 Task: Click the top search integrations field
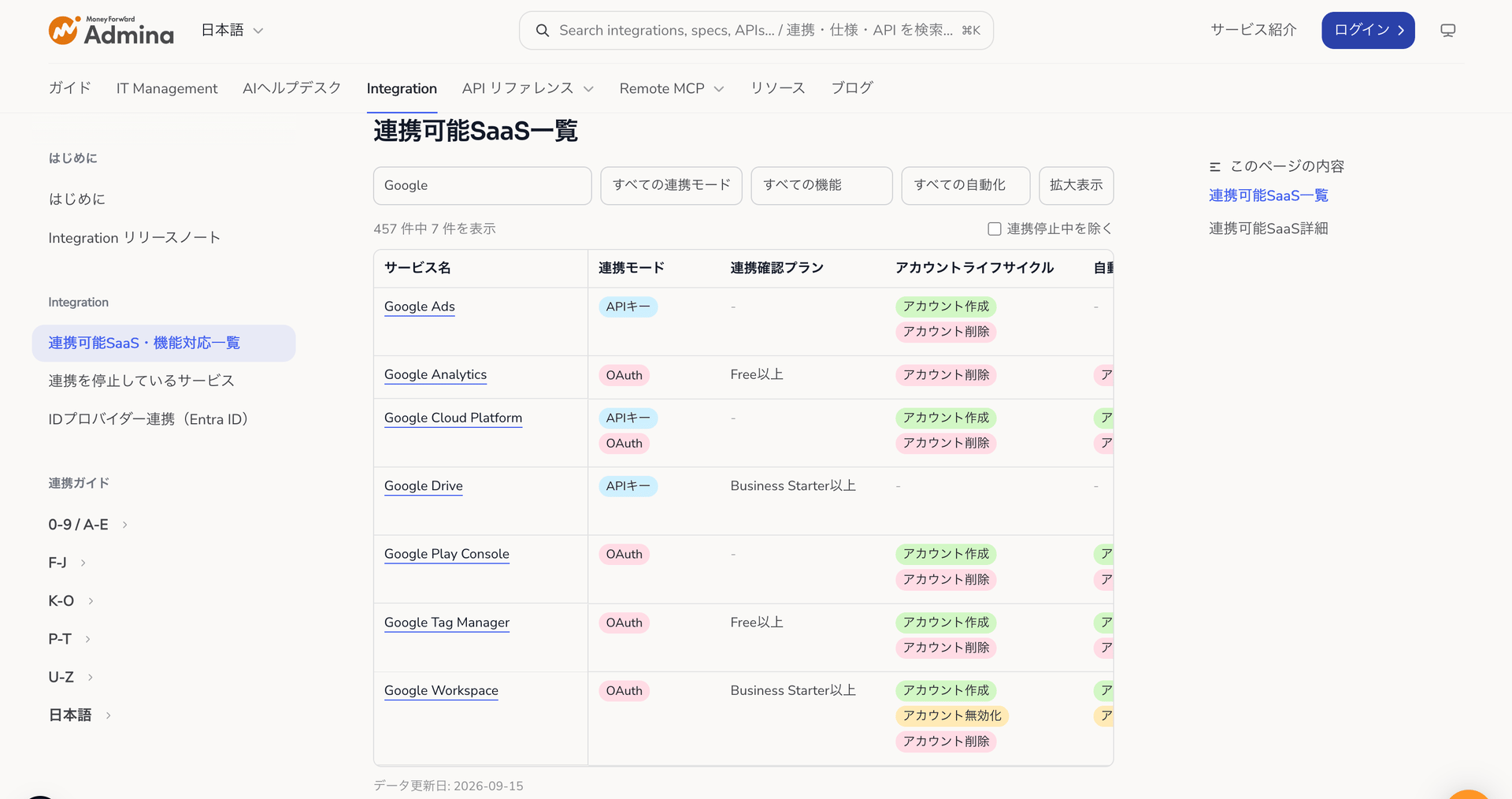point(756,31)
